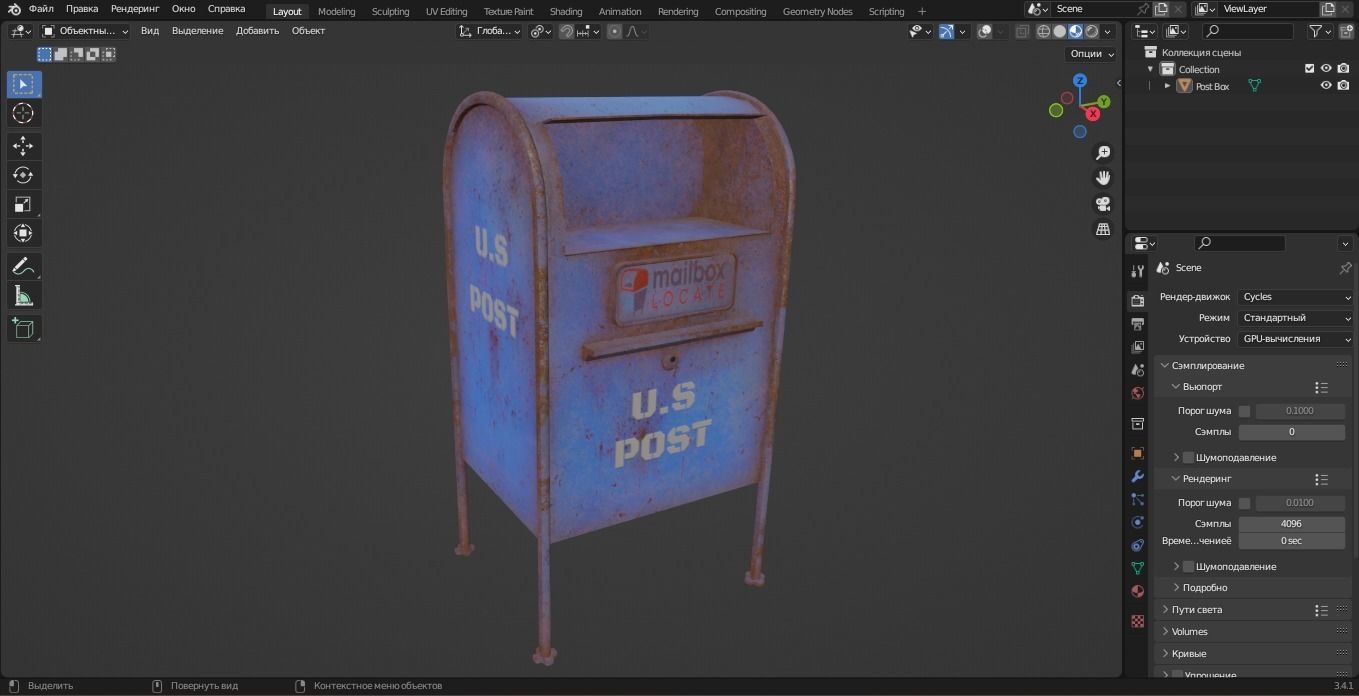Click the viewport zoom magnifier icon
The height and width of the screenshot is (696, 1359).
pyautogui.click(x=1102, y=152)
